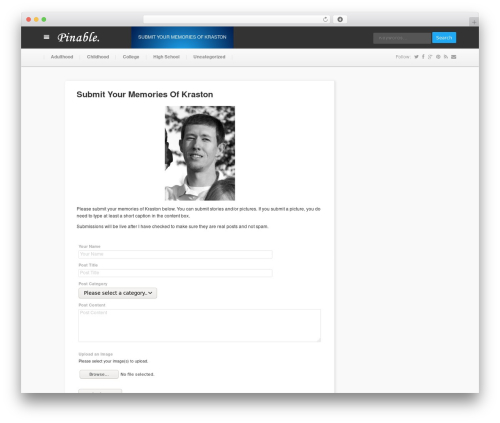Follow via the Twitter icon
Image resolution: width=500 pixels, height=423 pixels.
pos(416,57)
